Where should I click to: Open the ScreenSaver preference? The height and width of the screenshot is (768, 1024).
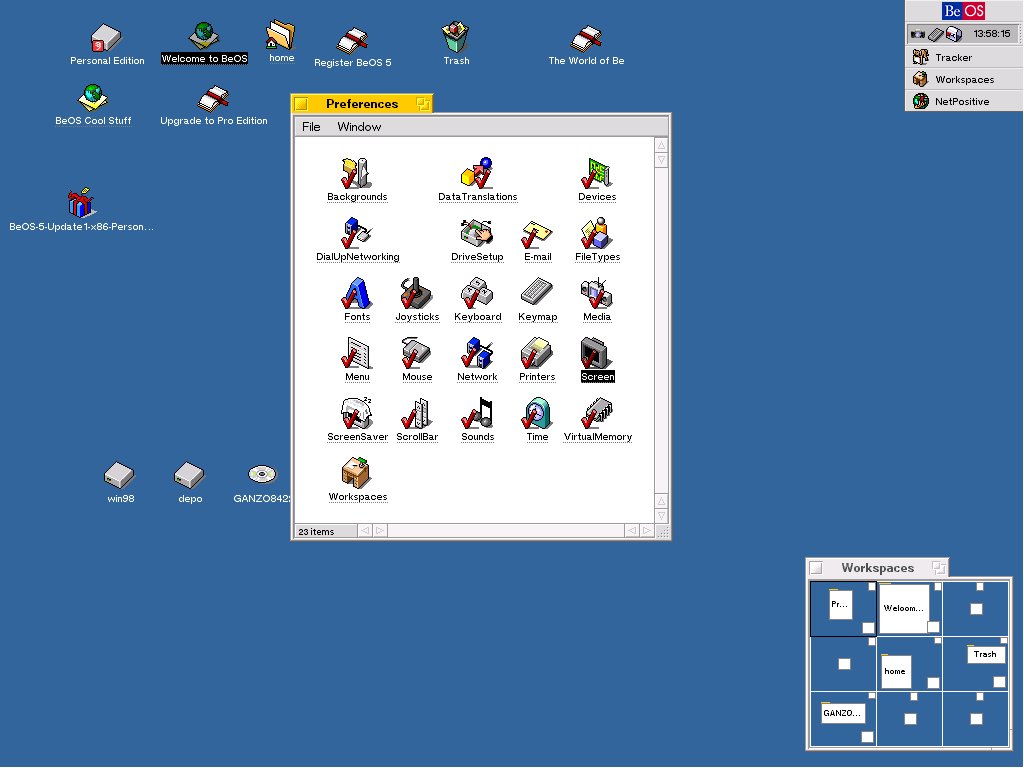click(x=357, y=414)
